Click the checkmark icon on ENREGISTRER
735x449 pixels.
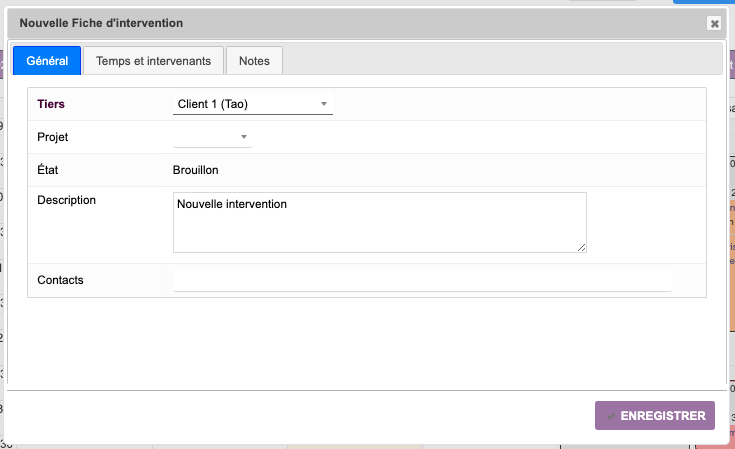(610, 416)
